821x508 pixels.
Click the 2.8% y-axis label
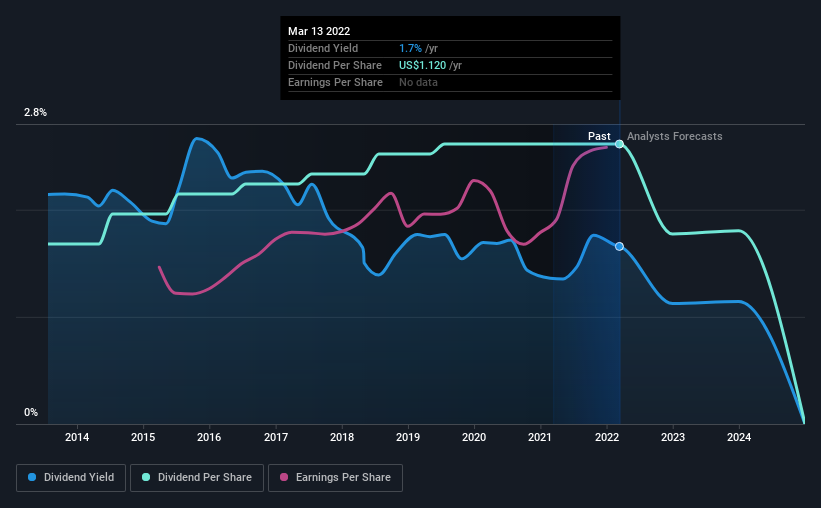(35, 113)
